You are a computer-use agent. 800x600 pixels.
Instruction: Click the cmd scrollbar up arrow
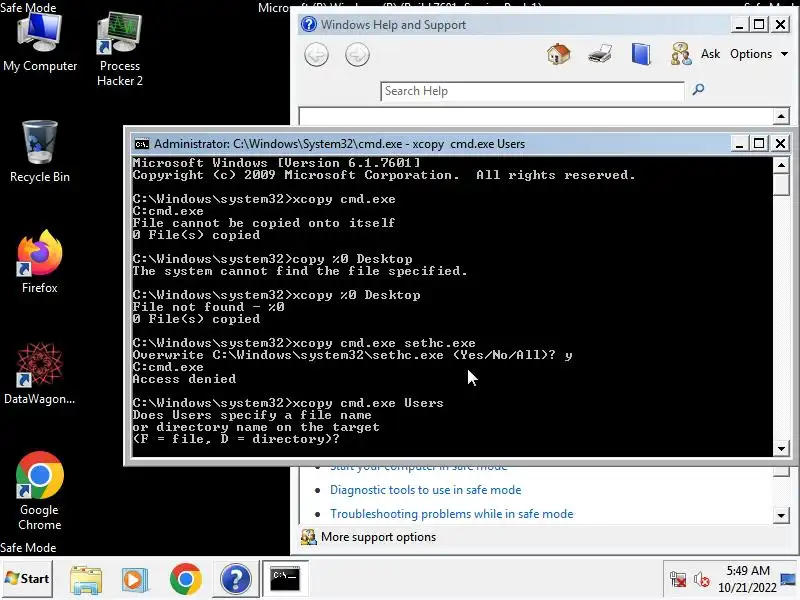click(781, 165)
